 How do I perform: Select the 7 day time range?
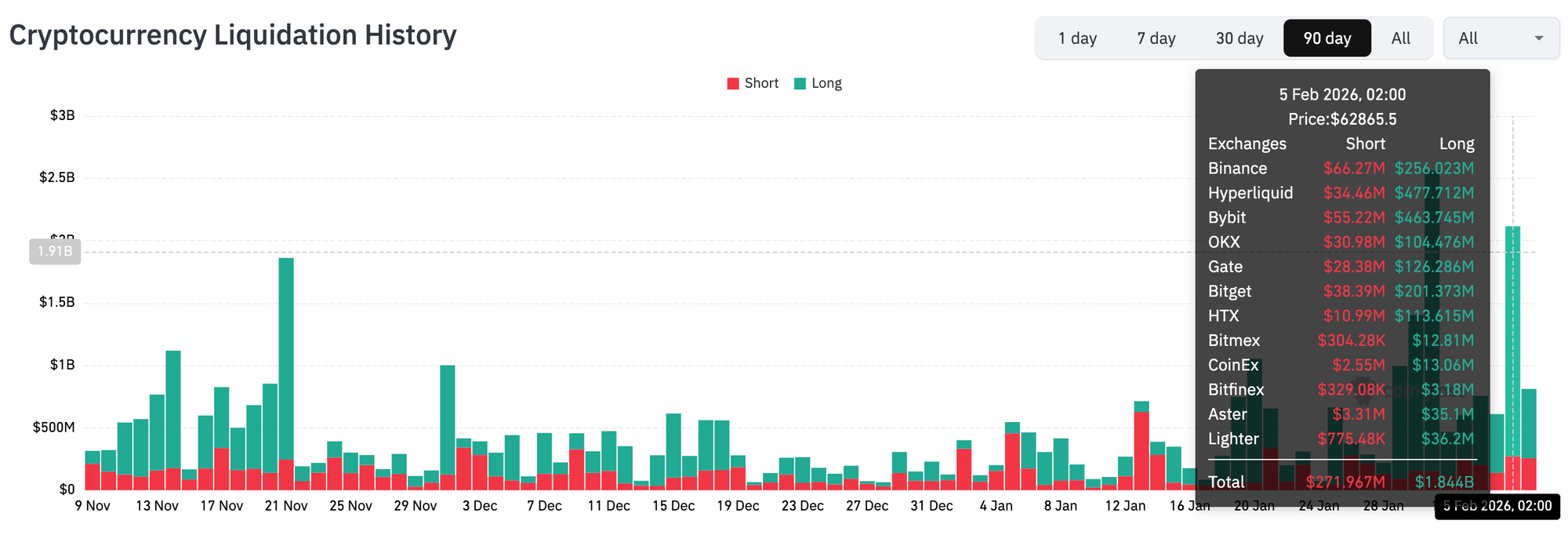click(1156, 38)
